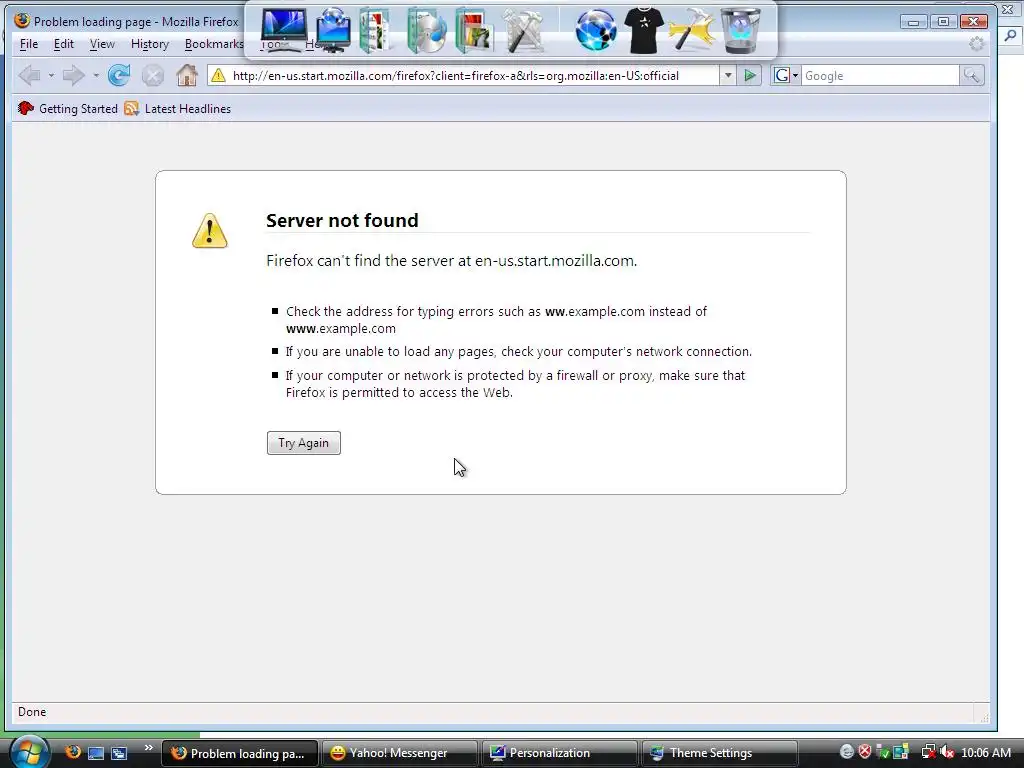Viewport: 1024px width, 768px height.
Task: Open the crossed hammer and wrench dock icon
Action: coord(524,30)
